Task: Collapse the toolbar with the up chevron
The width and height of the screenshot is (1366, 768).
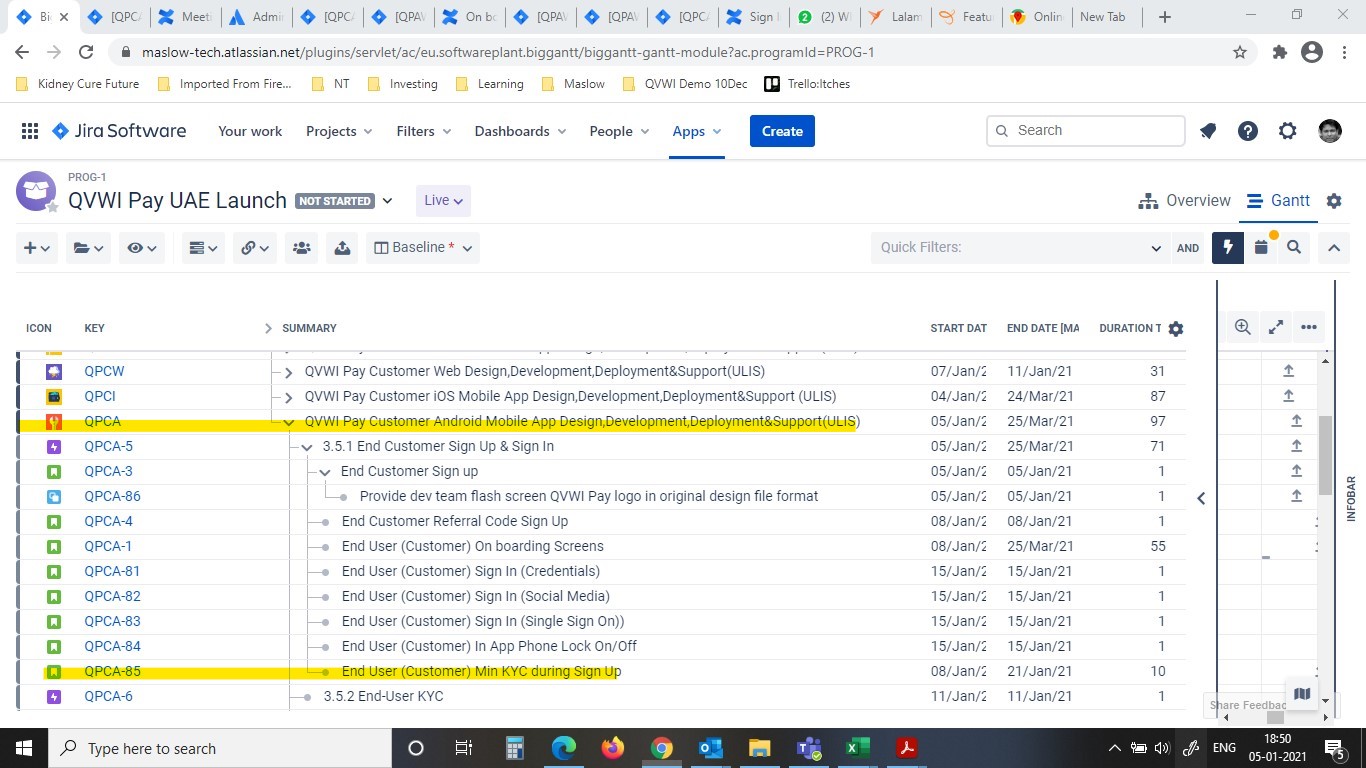Action: pyautogui.click(x=1334, y=247)
